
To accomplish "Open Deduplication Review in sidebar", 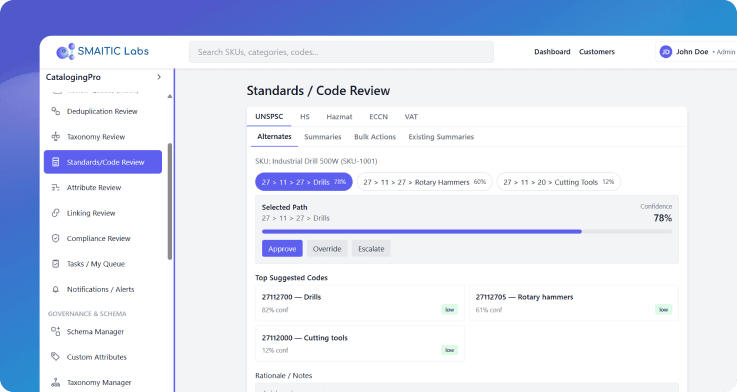I will [x=102, y=111].
